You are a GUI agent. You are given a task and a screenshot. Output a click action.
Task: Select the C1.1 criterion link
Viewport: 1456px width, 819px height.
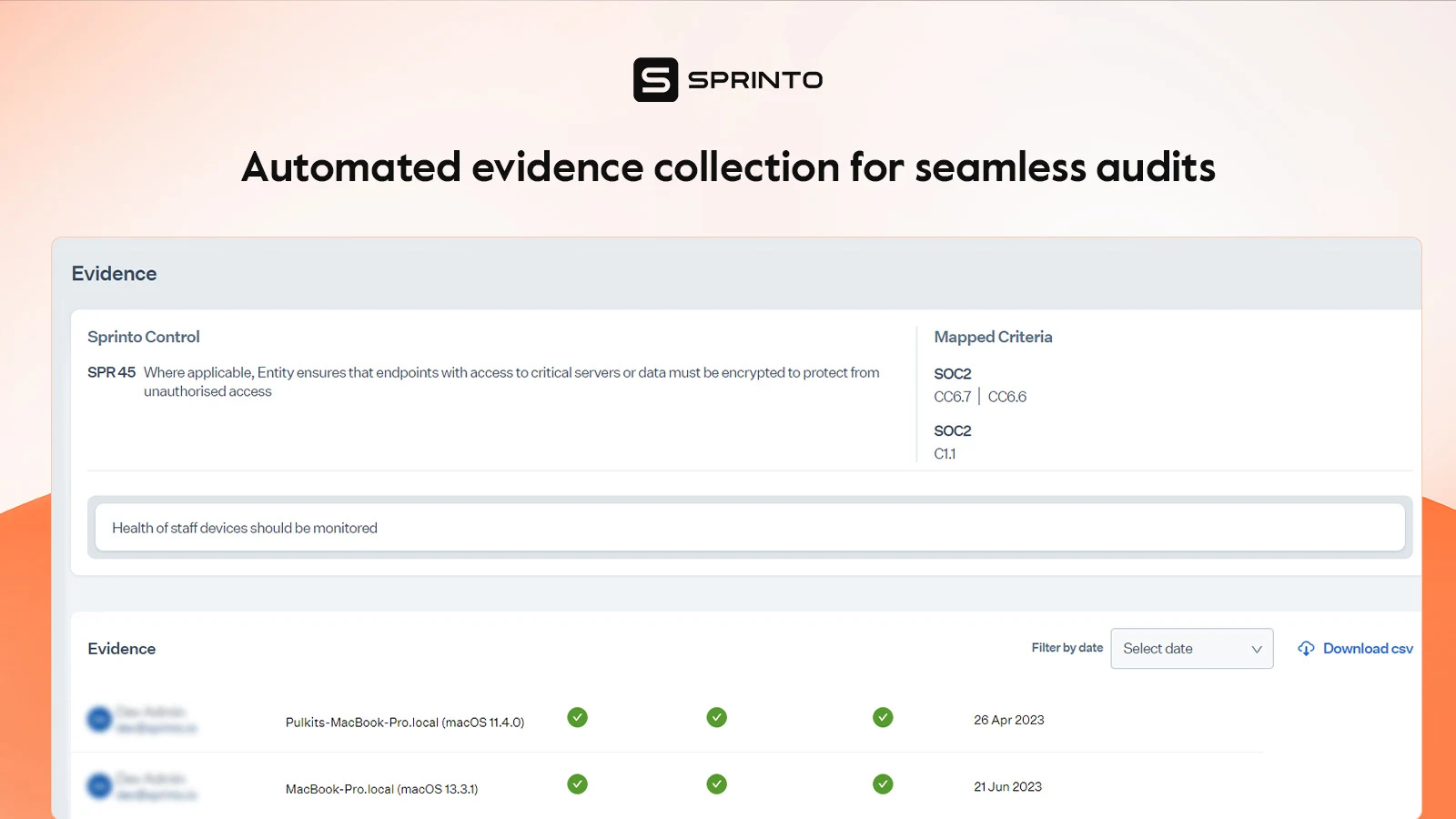tap(945, 453)
